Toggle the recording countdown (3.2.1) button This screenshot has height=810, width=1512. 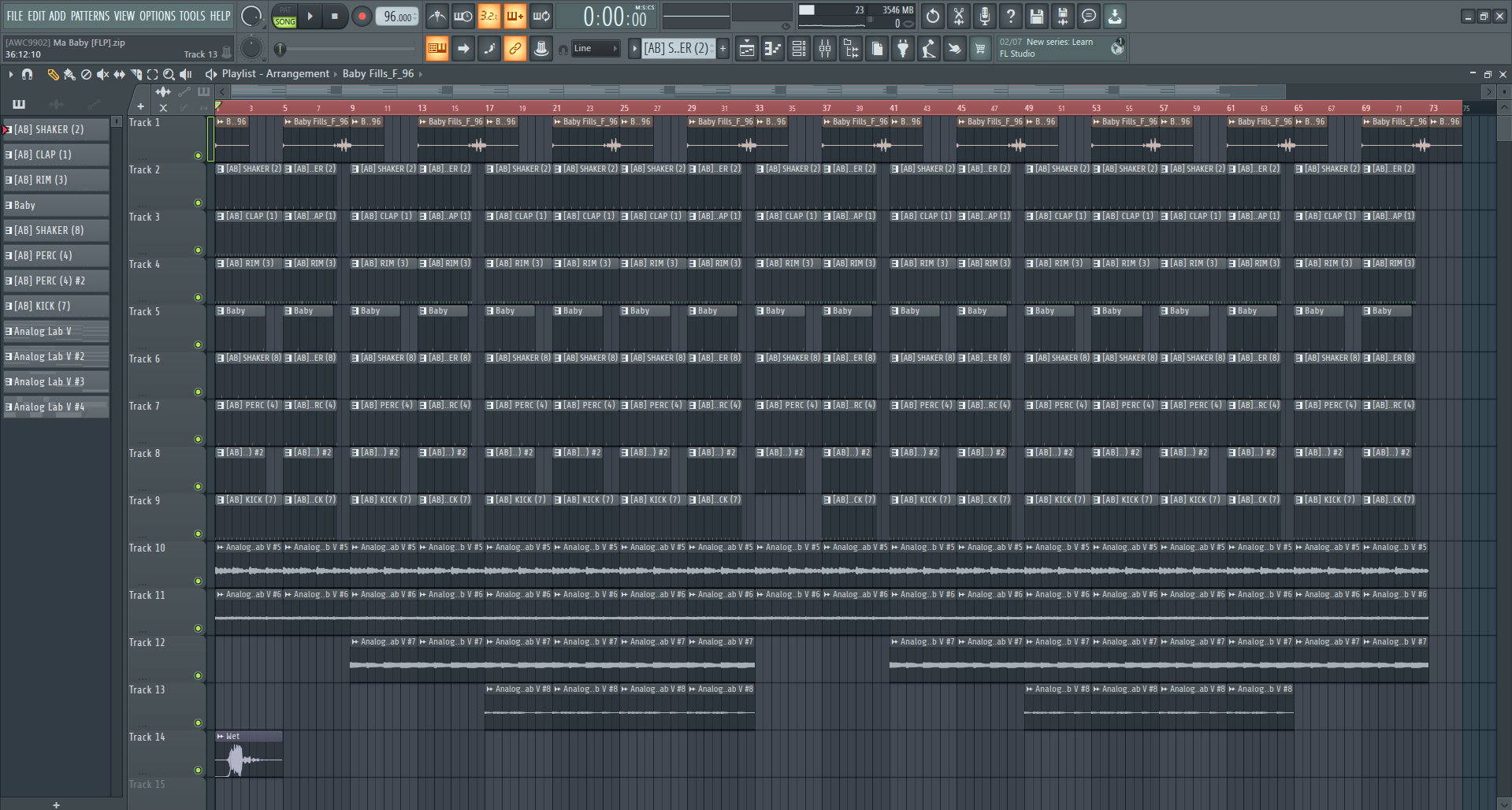pos(489,16)
